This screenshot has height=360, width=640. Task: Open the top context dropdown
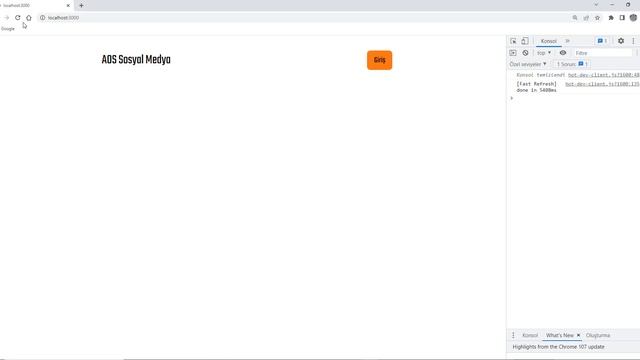544,53
